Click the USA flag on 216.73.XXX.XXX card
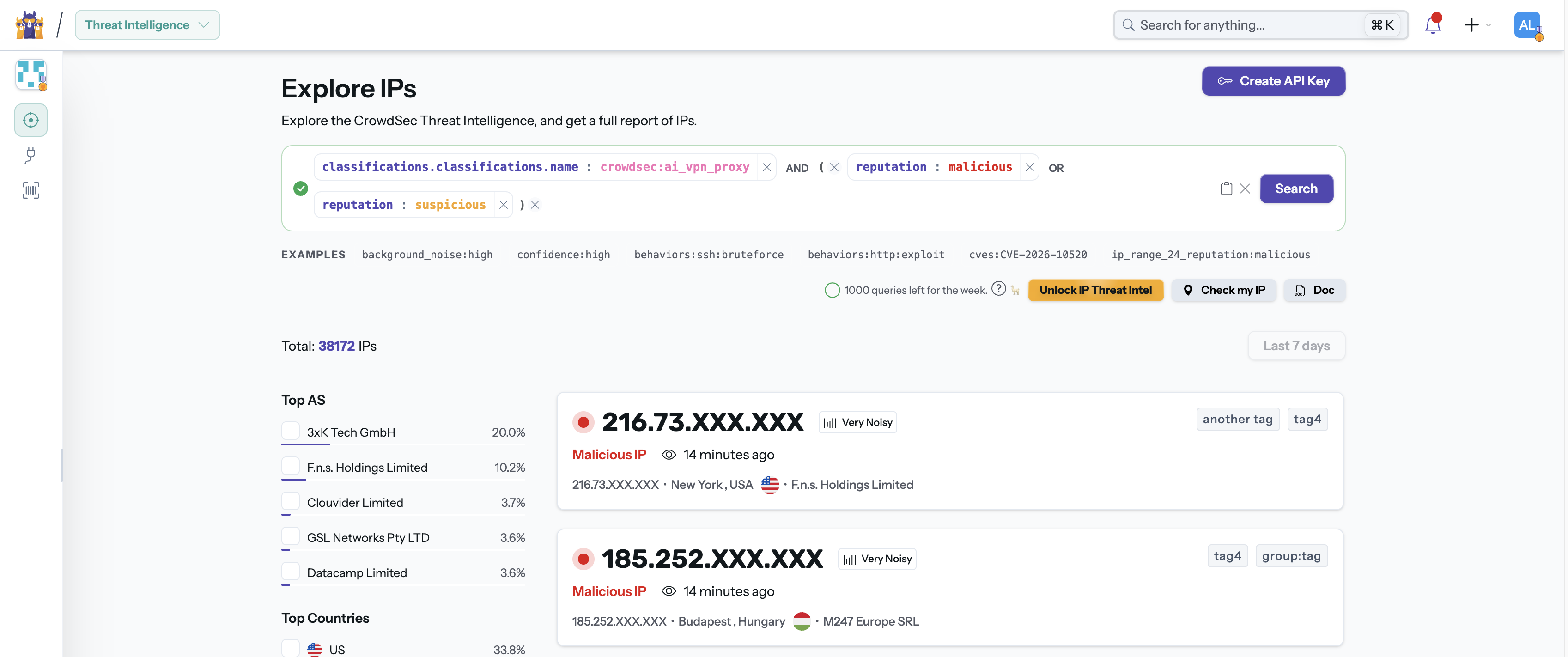Image resolution: width=1568 pixels, height=657 pixels. tap(770, 485)
